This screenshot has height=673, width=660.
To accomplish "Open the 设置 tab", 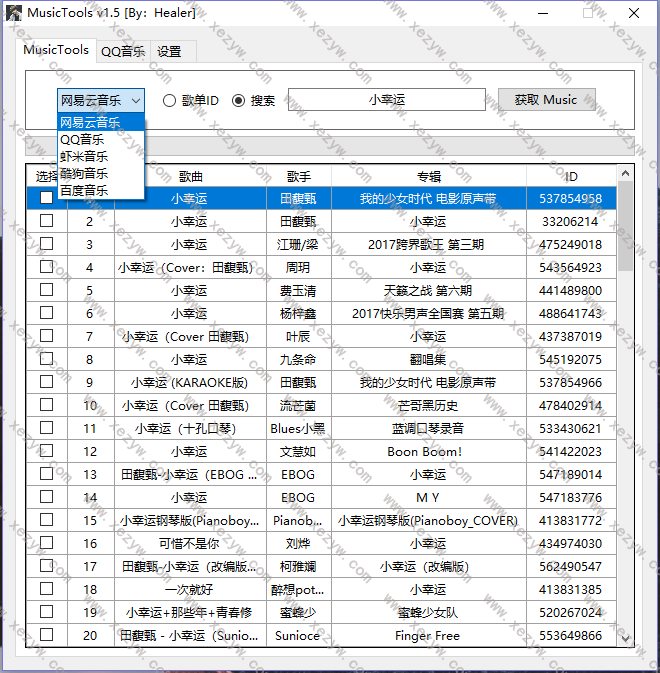I will point(169,52).
